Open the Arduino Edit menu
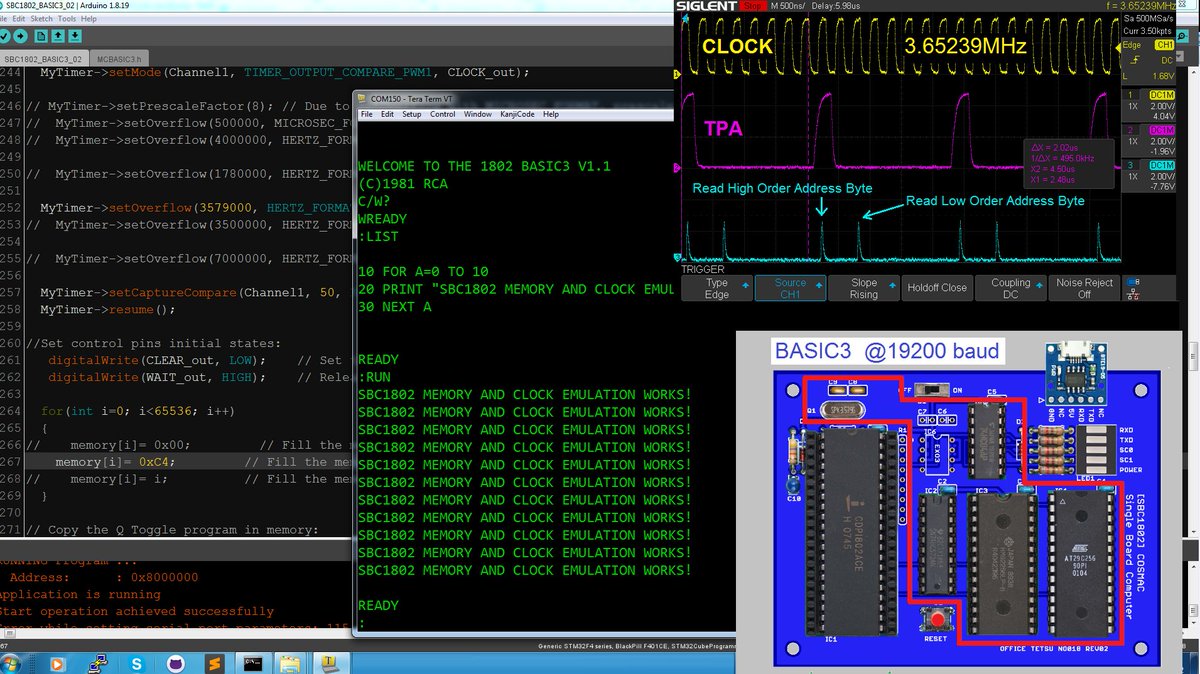Image resolution: width=1200 pixels, height=674 pixels. click(x=19, y=19)
